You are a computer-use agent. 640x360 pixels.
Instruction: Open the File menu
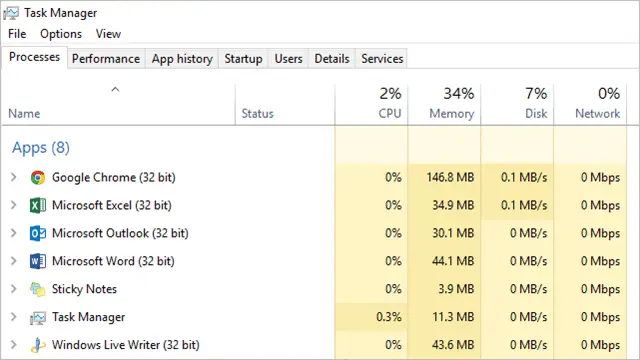click(17, 34)
